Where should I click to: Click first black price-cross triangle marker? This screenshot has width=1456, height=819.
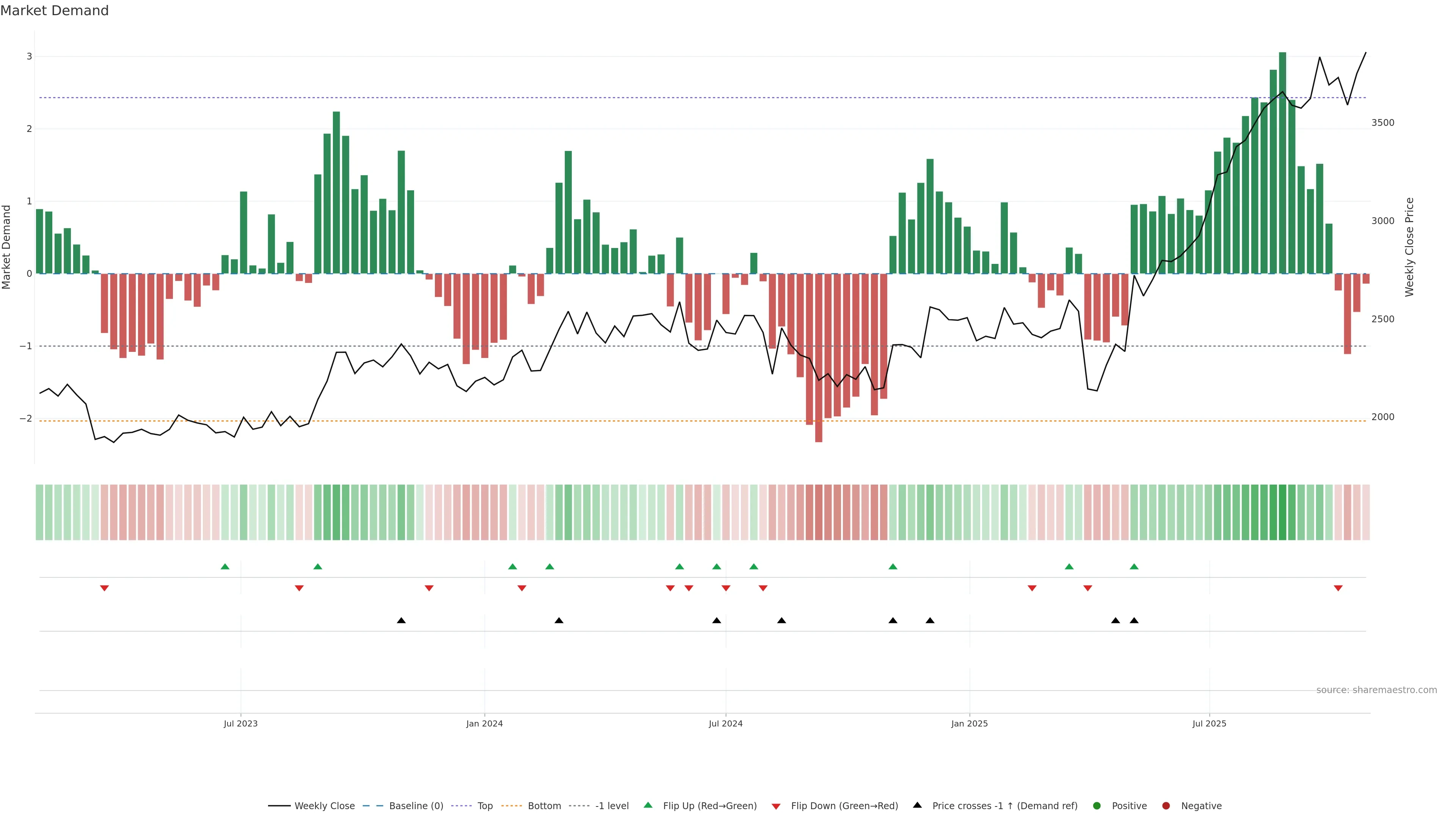pos(401,620)
